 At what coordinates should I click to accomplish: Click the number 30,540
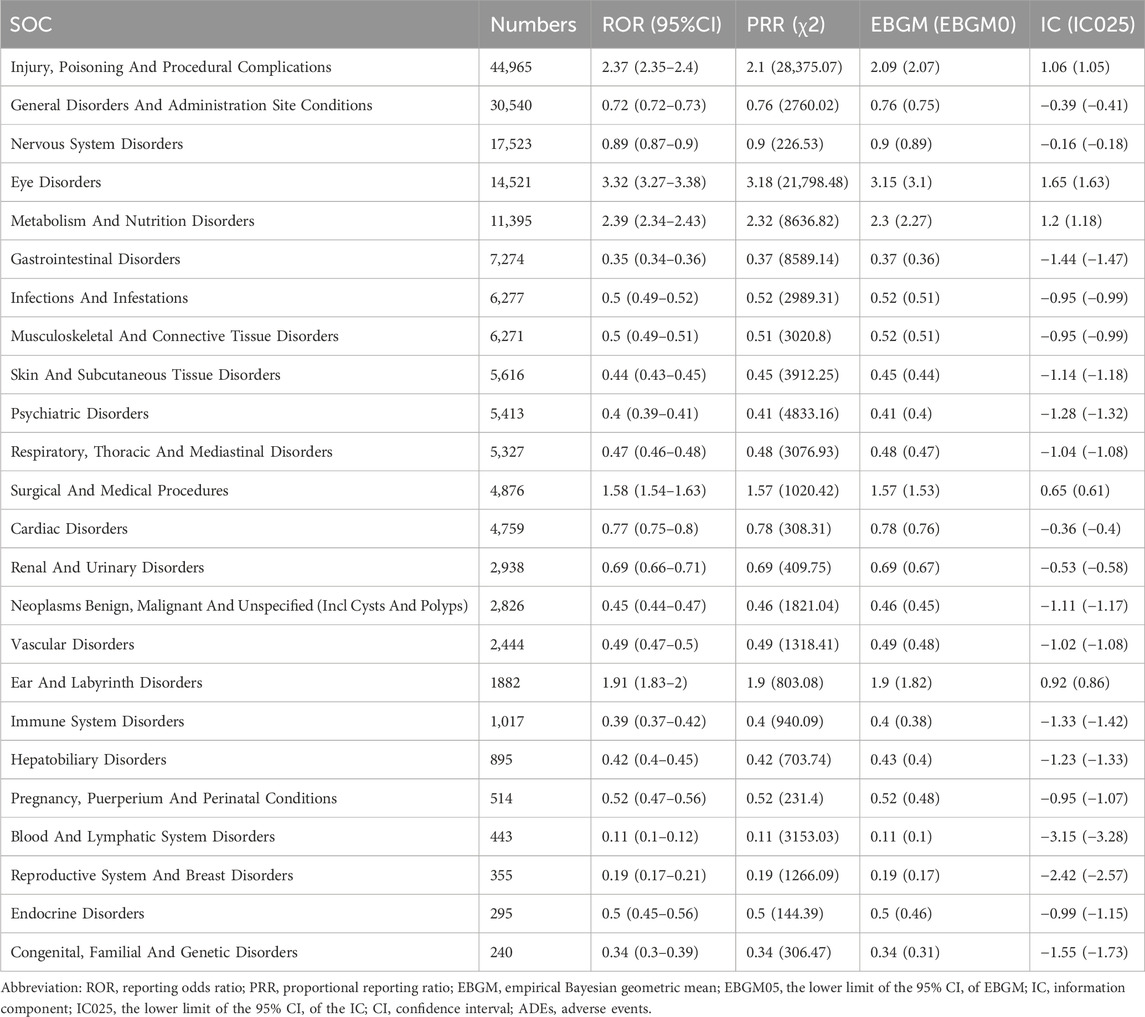(x=511, y=105)
